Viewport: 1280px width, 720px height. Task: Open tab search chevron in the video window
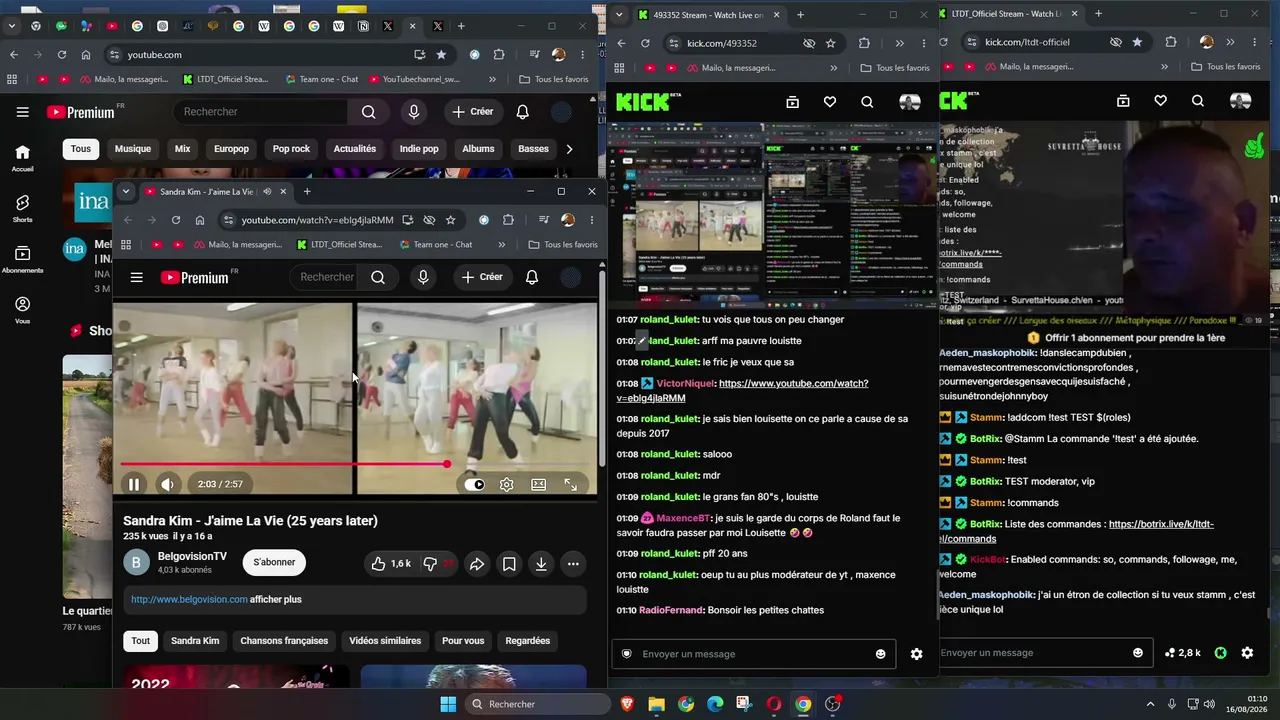pyautogui.click(x=128, y=191)
